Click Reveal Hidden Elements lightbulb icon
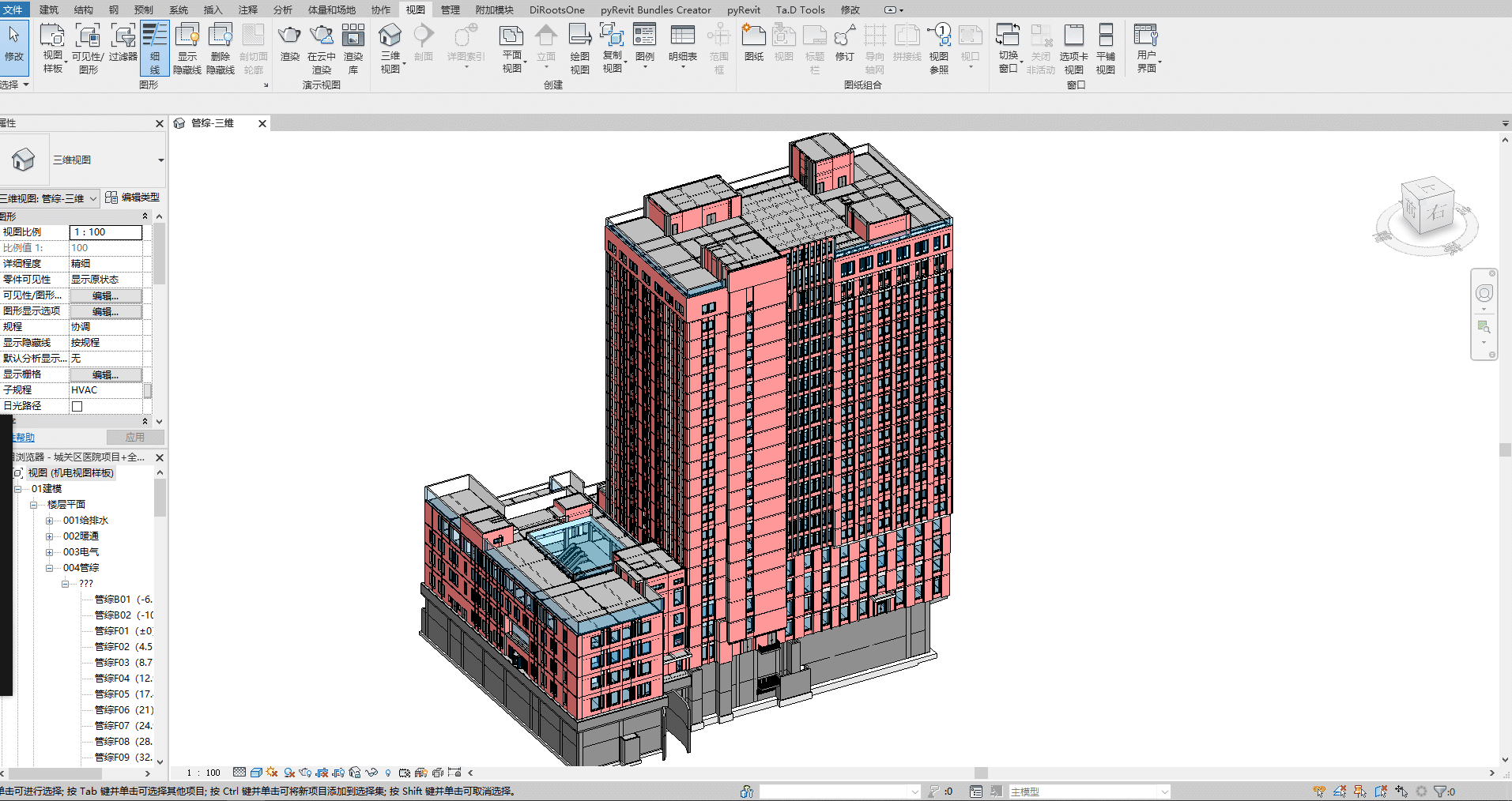 coord(388,773)
